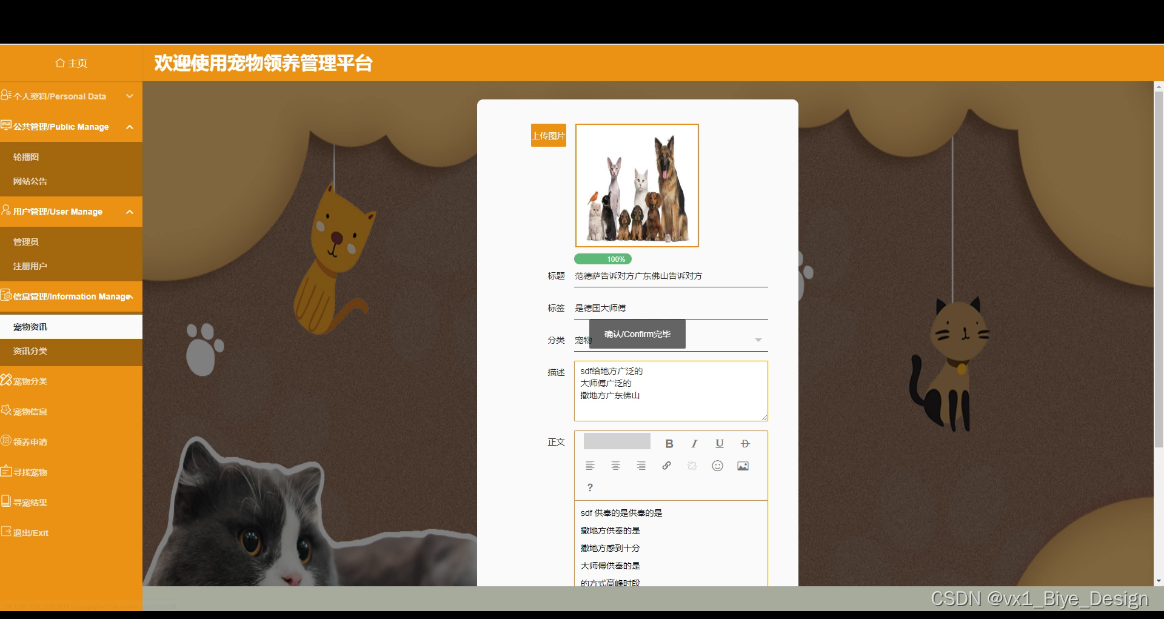Viewport: 1164px width, 619px height.
Task: Click the Information Manage document icon
Action: [6, 295]
